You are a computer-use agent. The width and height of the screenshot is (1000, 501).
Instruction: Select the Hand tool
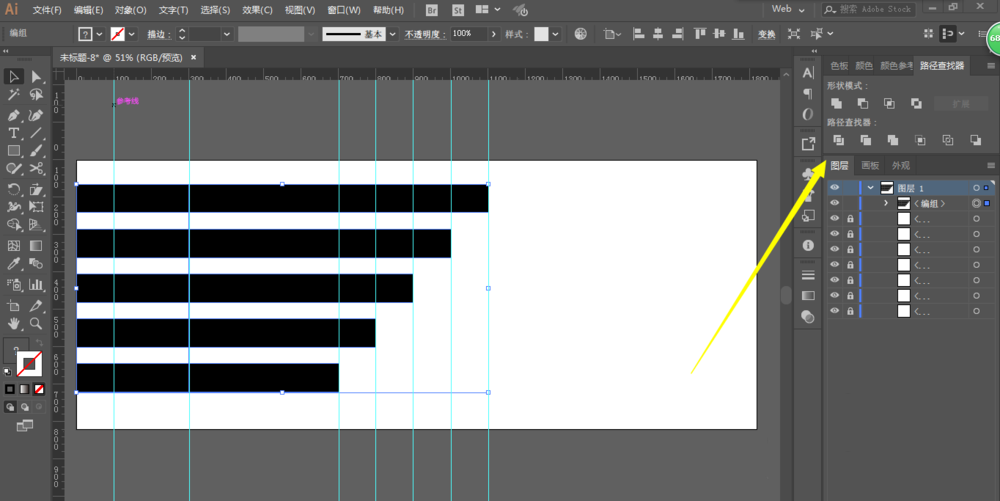(13, 323)
